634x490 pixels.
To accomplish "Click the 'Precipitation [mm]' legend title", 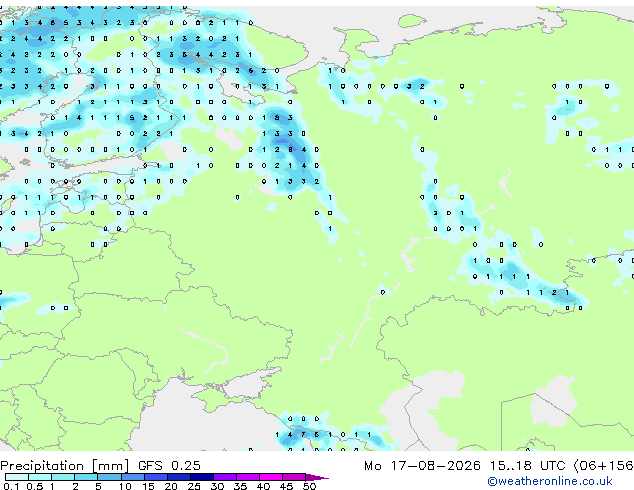I will 65,466.
